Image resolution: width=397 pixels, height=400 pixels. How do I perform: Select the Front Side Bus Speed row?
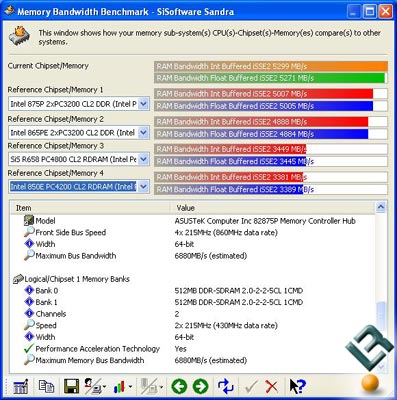tap(192, 232)
